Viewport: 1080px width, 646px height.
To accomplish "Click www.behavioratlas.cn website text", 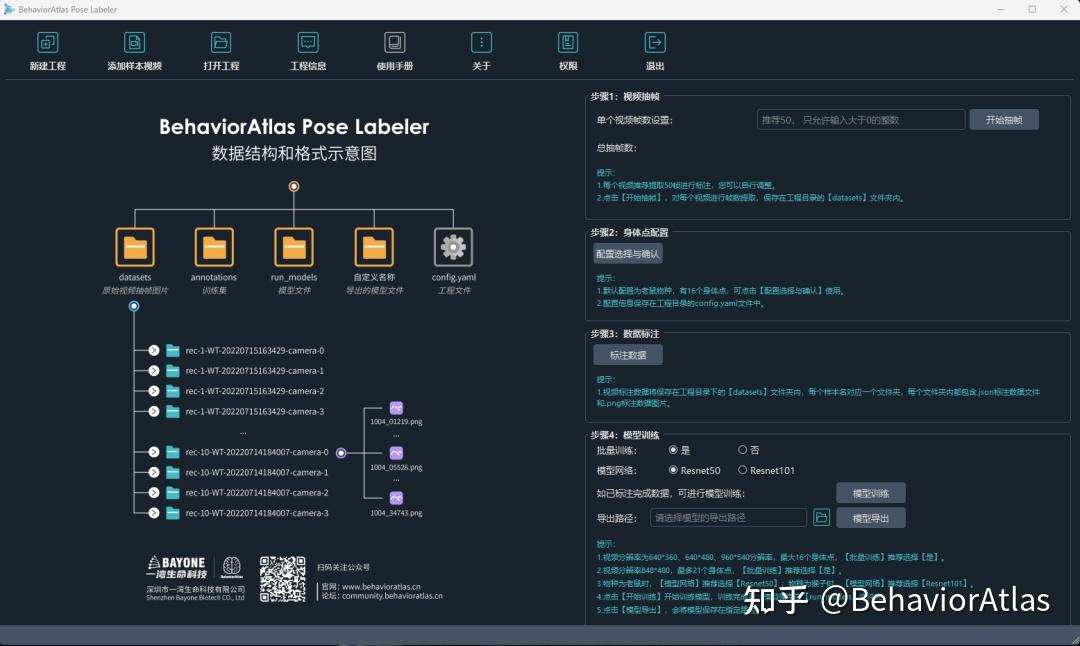I will 381,587.
